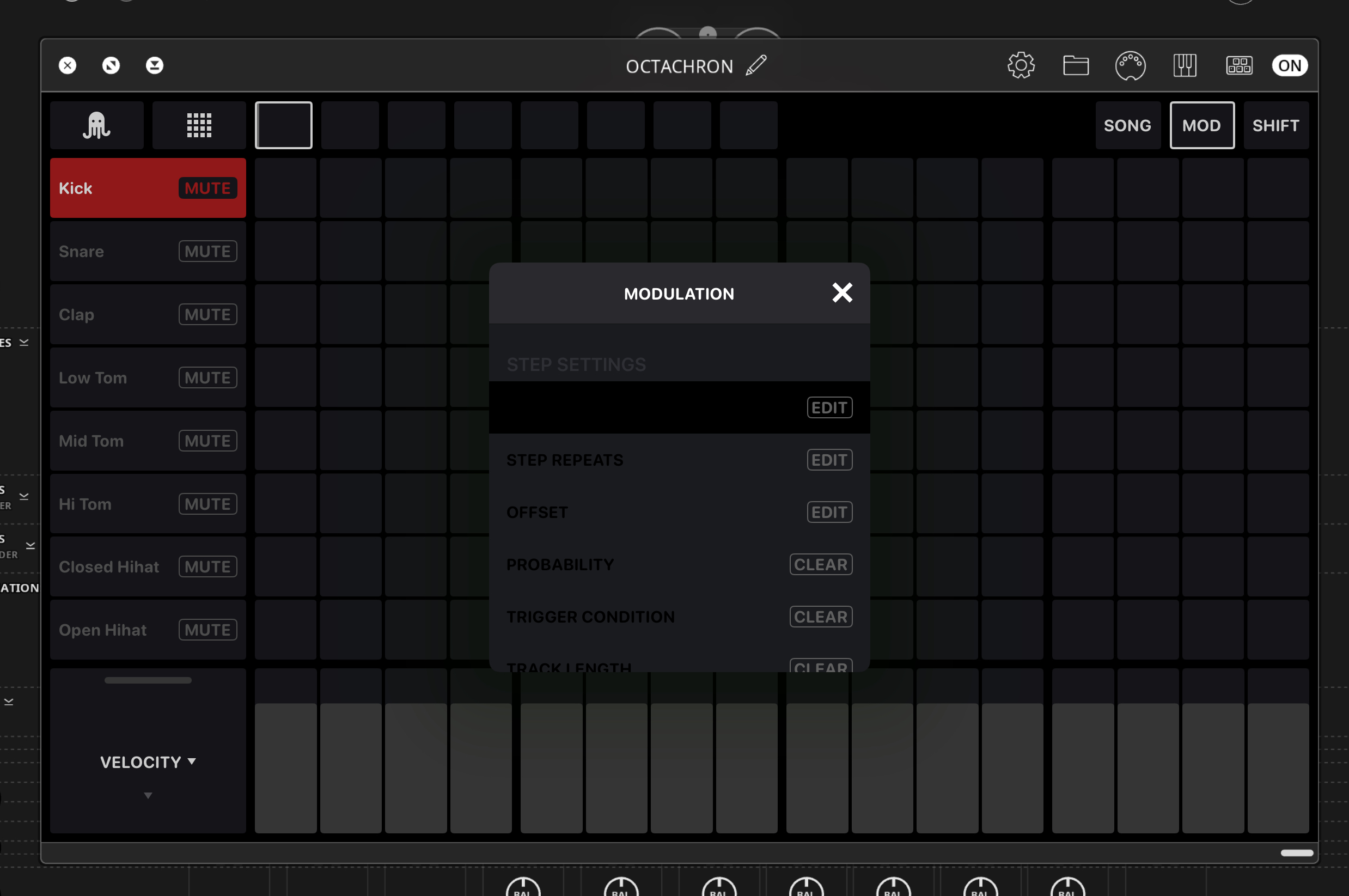Select the Trigger Condition row label
Image resolution: width=1349 pixels, height=896 pixels.
click(590, 617)
